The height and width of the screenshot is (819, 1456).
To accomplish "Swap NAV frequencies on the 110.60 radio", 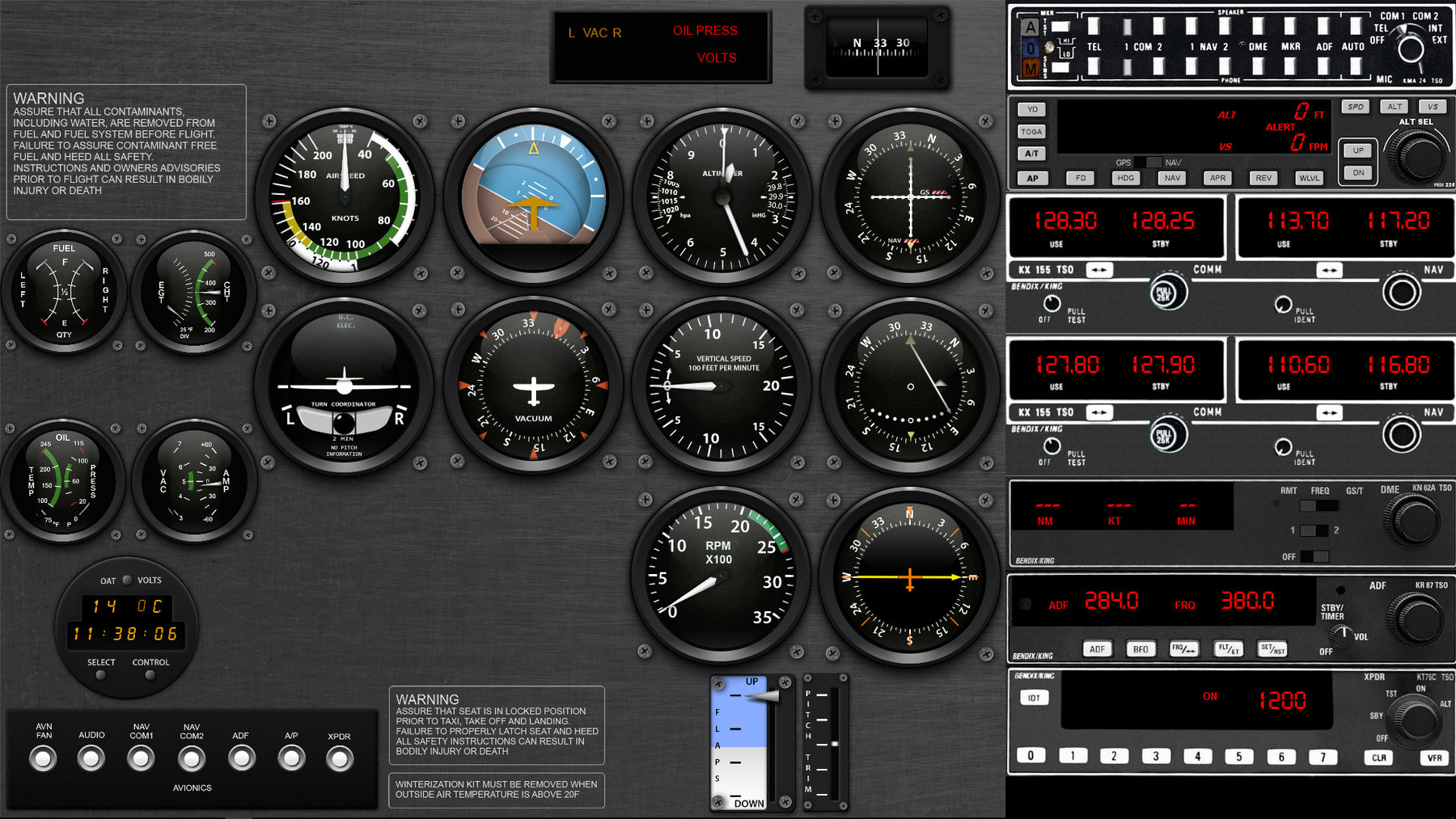I will [1329, 412].
